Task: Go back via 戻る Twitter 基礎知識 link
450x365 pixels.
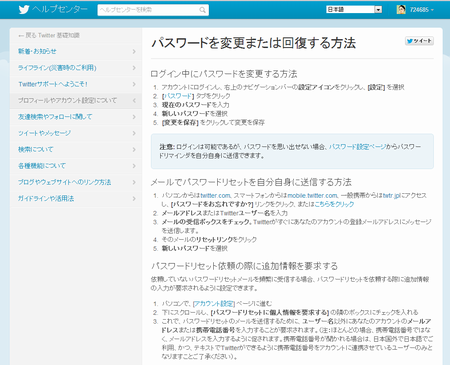Action: (x=49, y=35)
